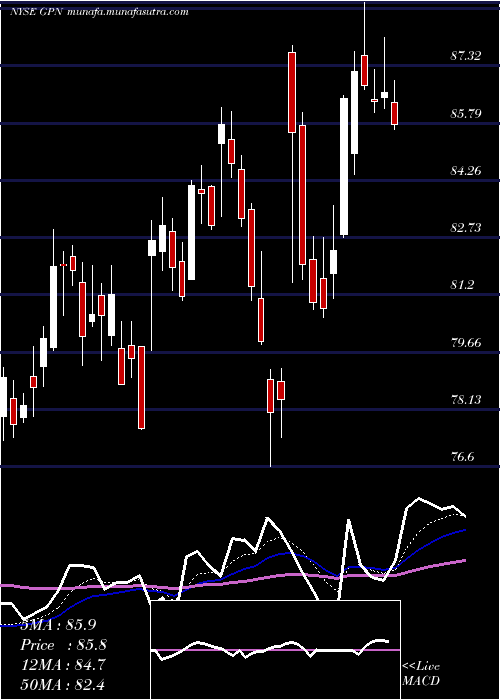
Task: Click the <<Live MACD label
Action: point(421,674)
